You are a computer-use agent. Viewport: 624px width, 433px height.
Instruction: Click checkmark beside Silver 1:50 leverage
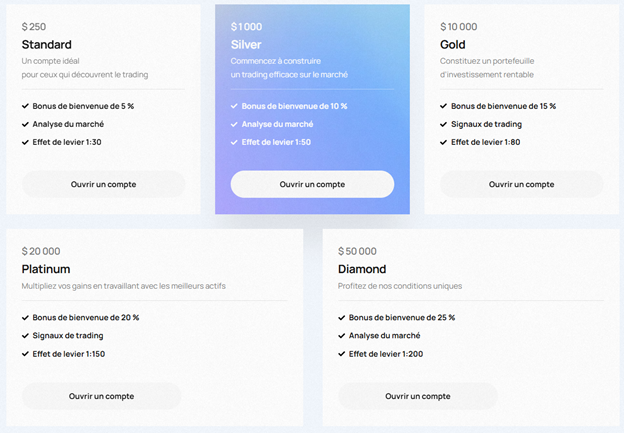pos(234,142)
